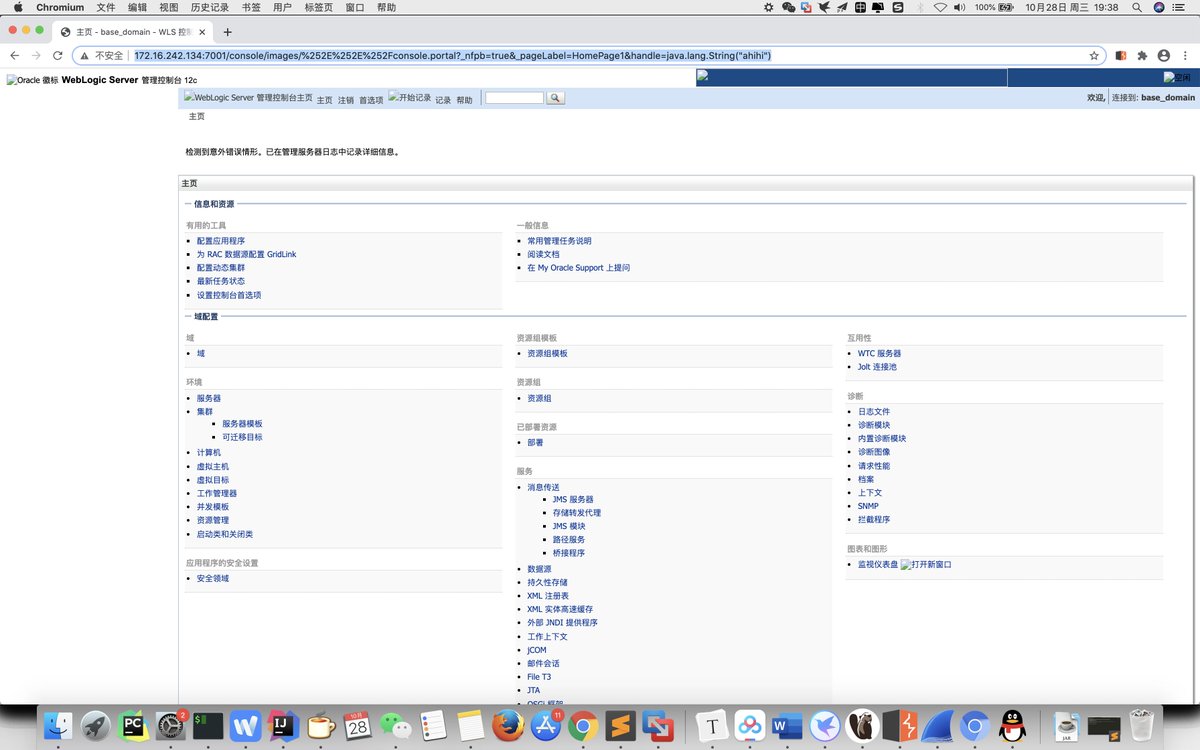Viewport: 1200px width, 750px height.
Task: Launch Sublime Text from the Dock
Action: [621, 725]
